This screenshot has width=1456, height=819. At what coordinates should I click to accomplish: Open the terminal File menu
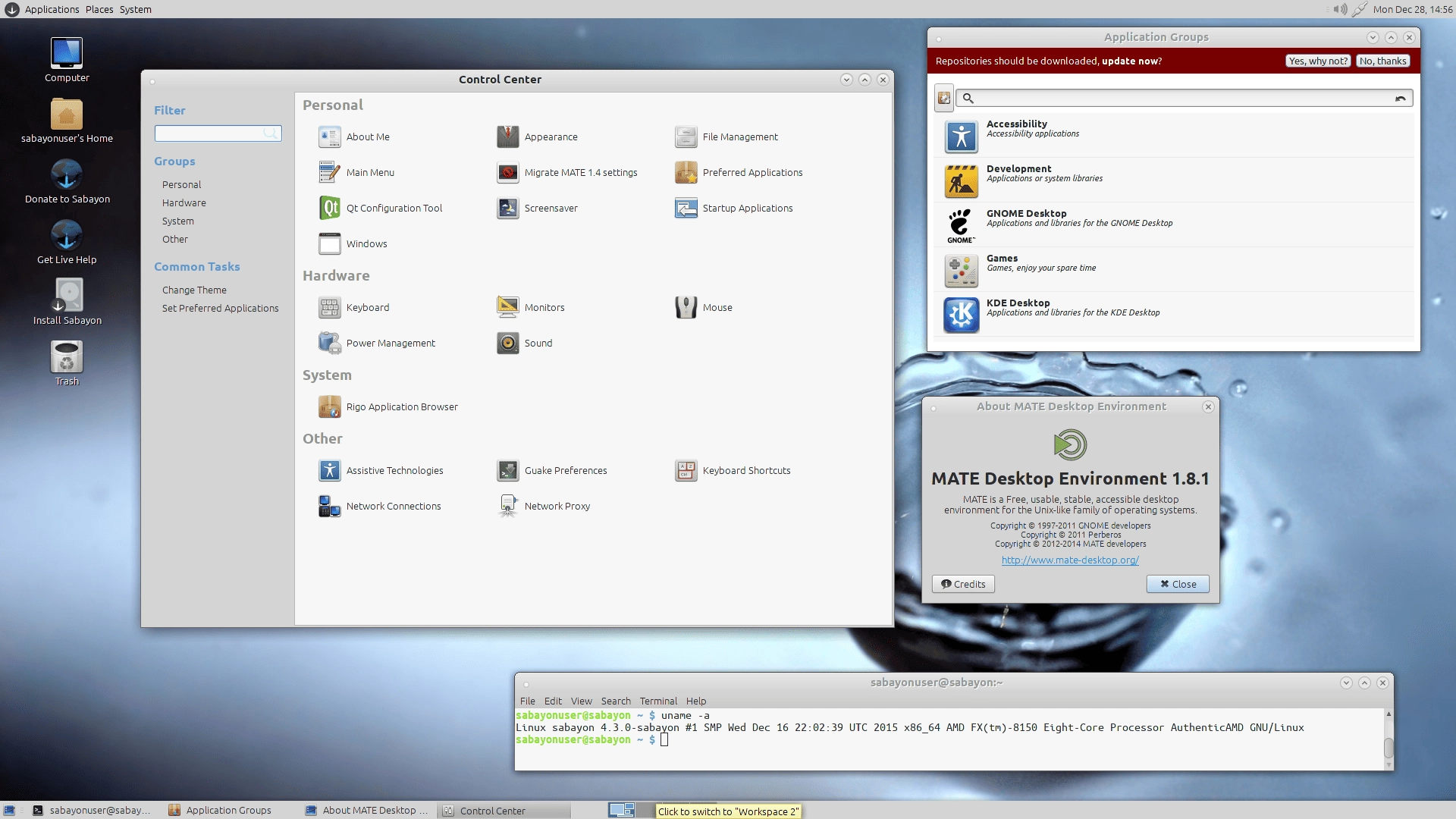pyautogui.click(x=527, y=701)
